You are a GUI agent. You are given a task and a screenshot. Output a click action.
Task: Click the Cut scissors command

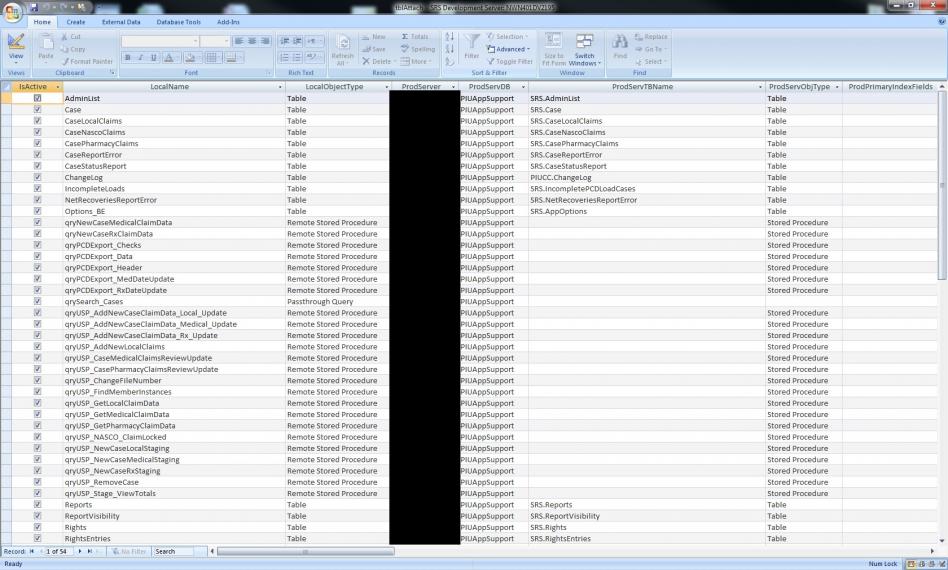[x=71, y=37]
